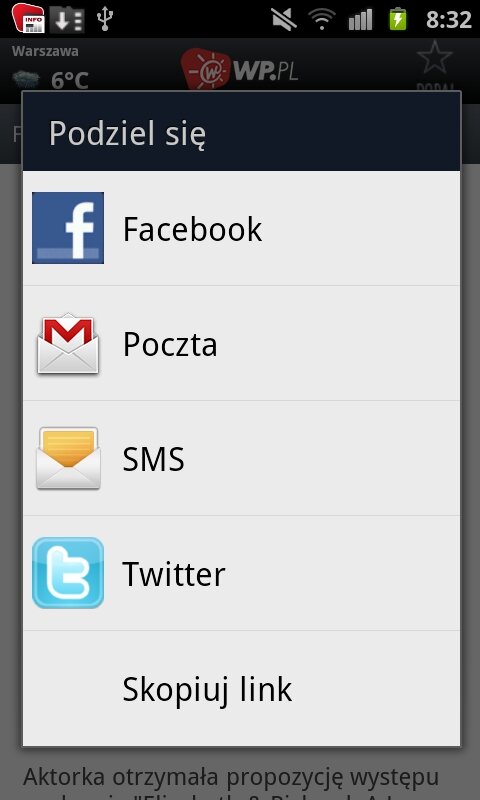
Task: Tap the battery charging indicator
Action: point(398,19)
